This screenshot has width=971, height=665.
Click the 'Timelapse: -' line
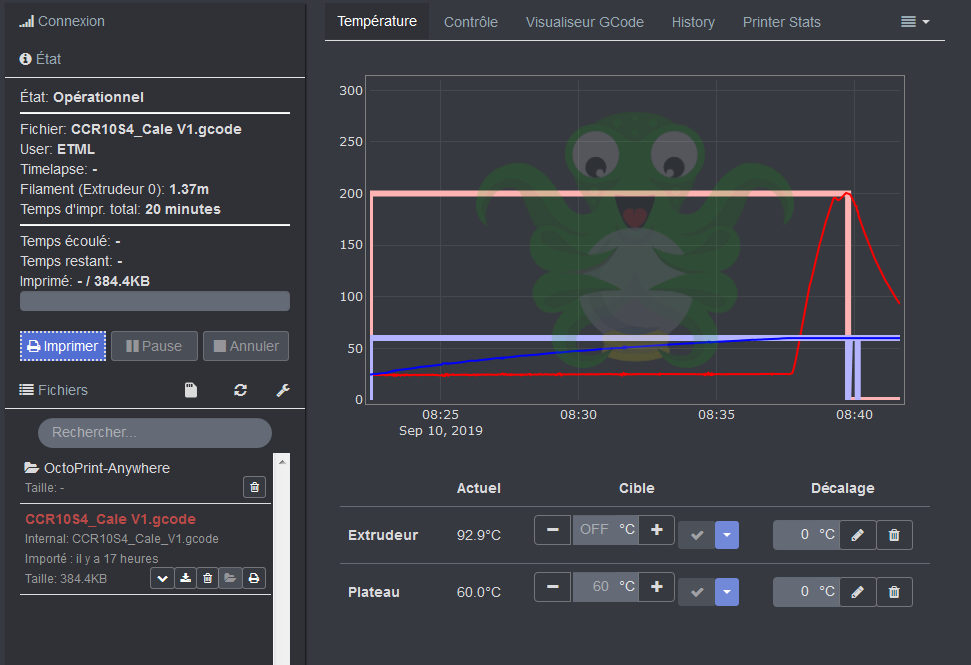59,169
